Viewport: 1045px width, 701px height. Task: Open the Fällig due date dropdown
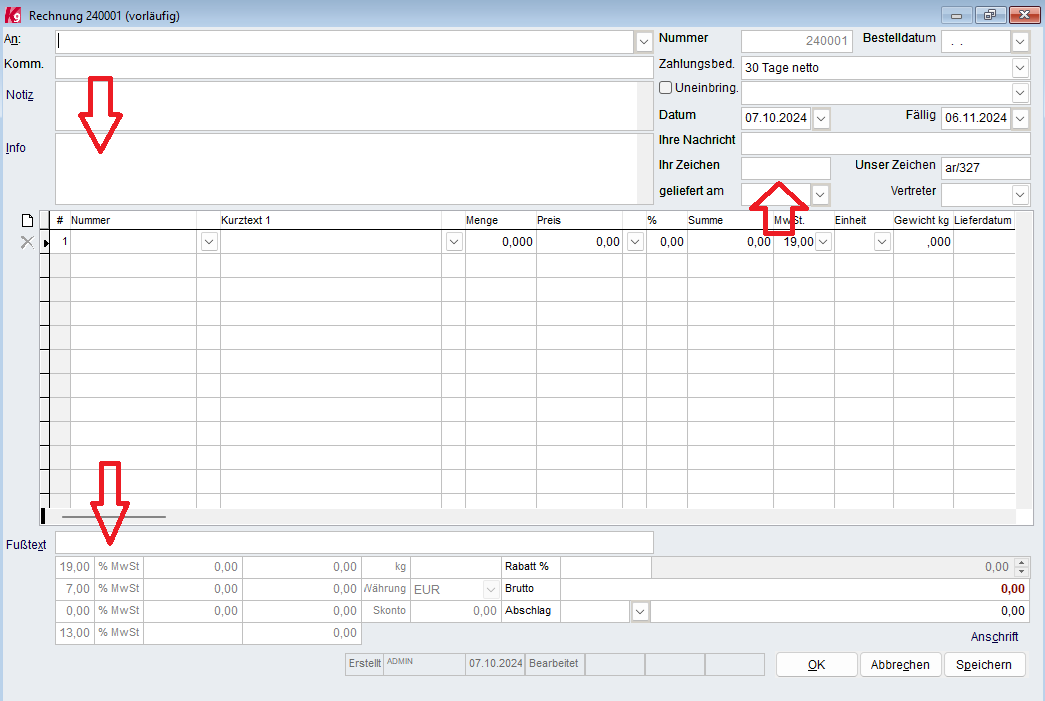(1020, 118)
